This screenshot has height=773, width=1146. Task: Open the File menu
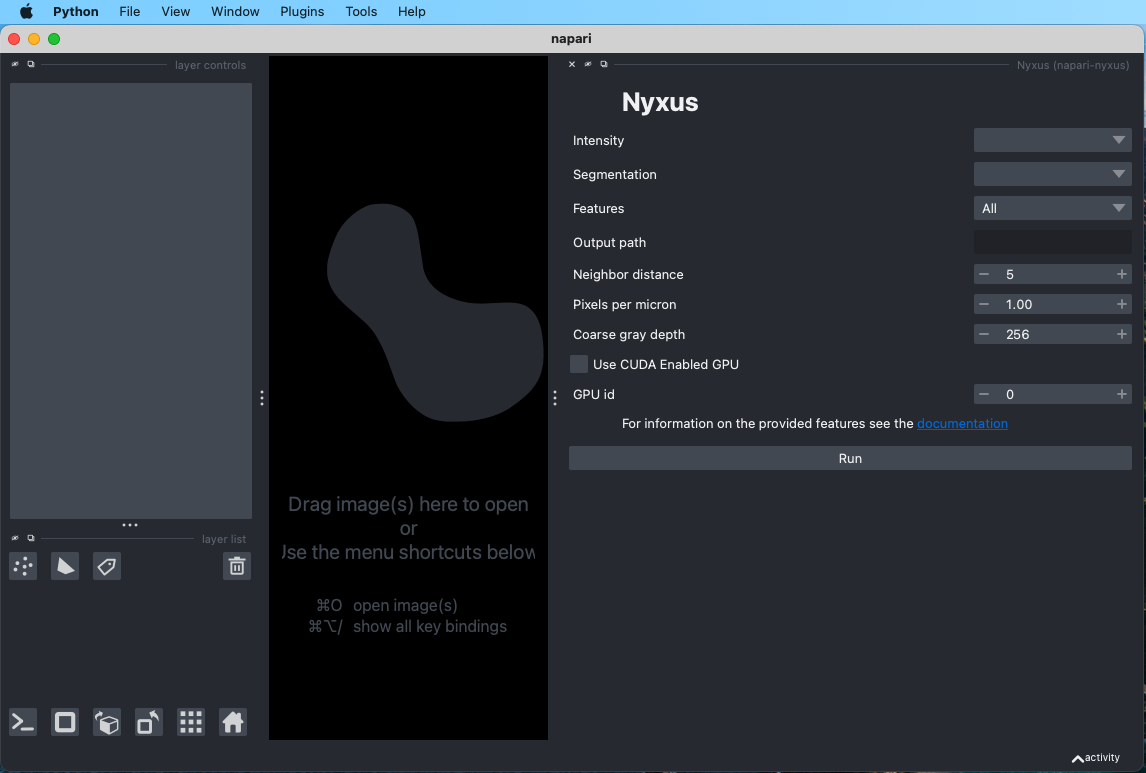[129, 12]
